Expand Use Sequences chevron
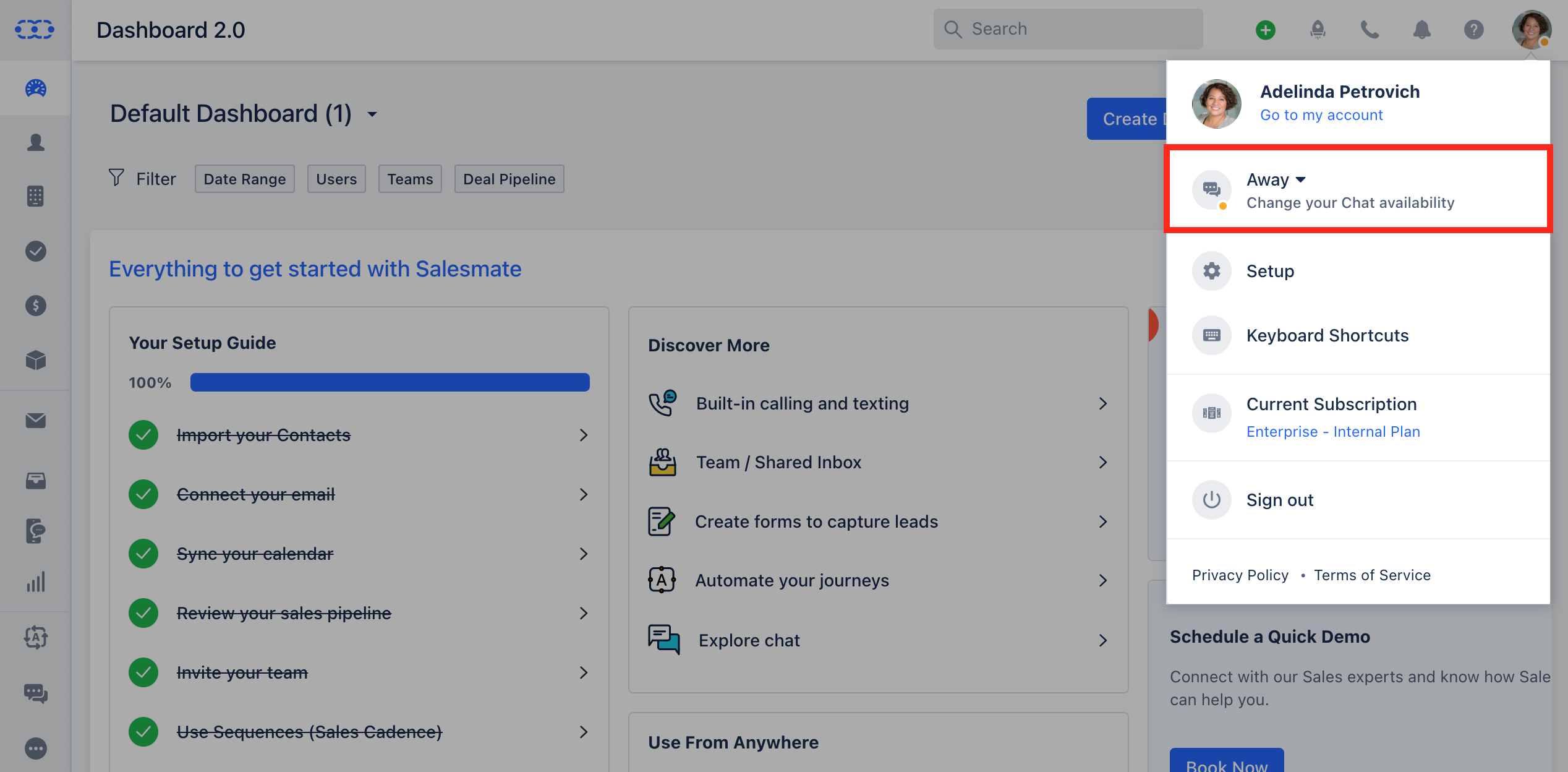Viewport: 1568px width, 772px height. point(583,732)
